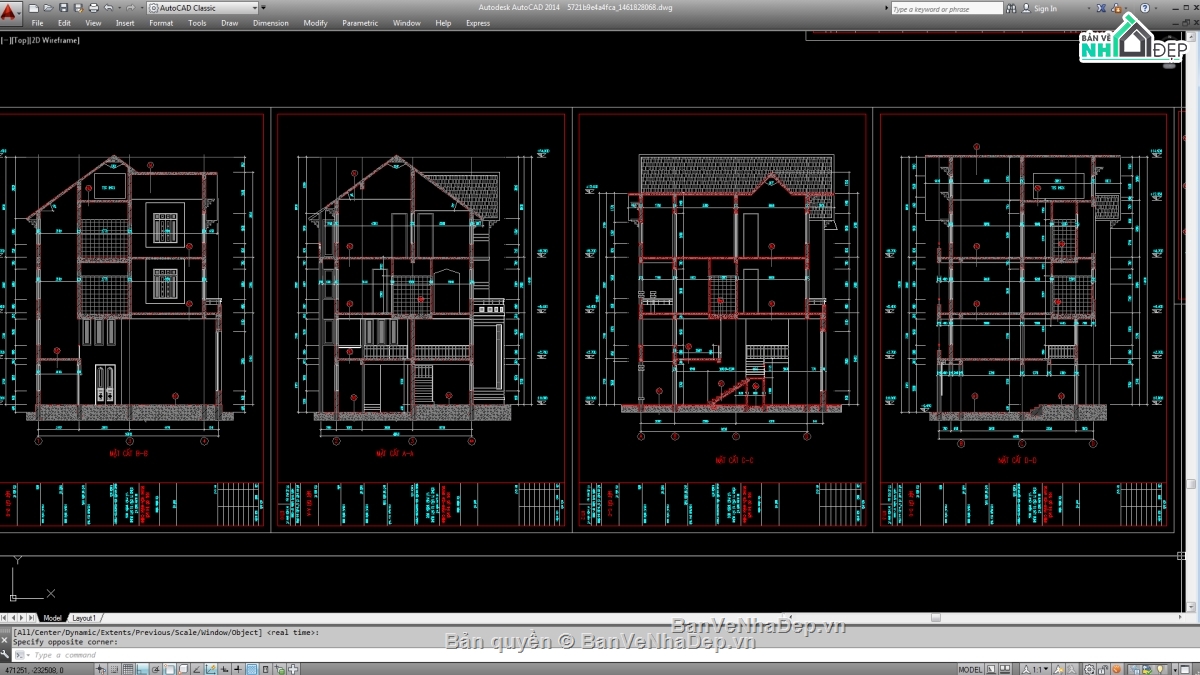Toggle Snap Mode on
Screen dimensions: 1200x675
(114, 668)
